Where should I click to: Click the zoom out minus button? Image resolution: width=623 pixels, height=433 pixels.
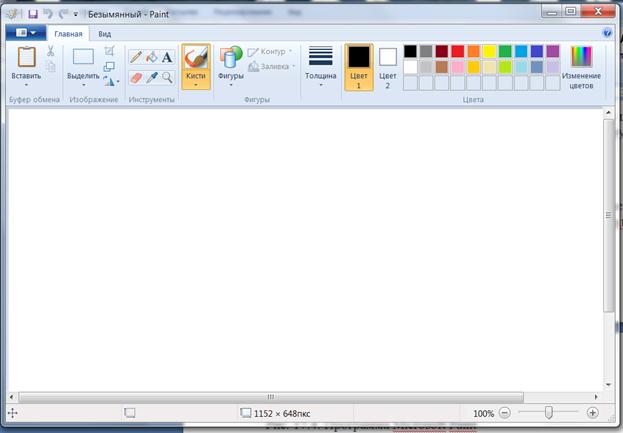point(505,413)
